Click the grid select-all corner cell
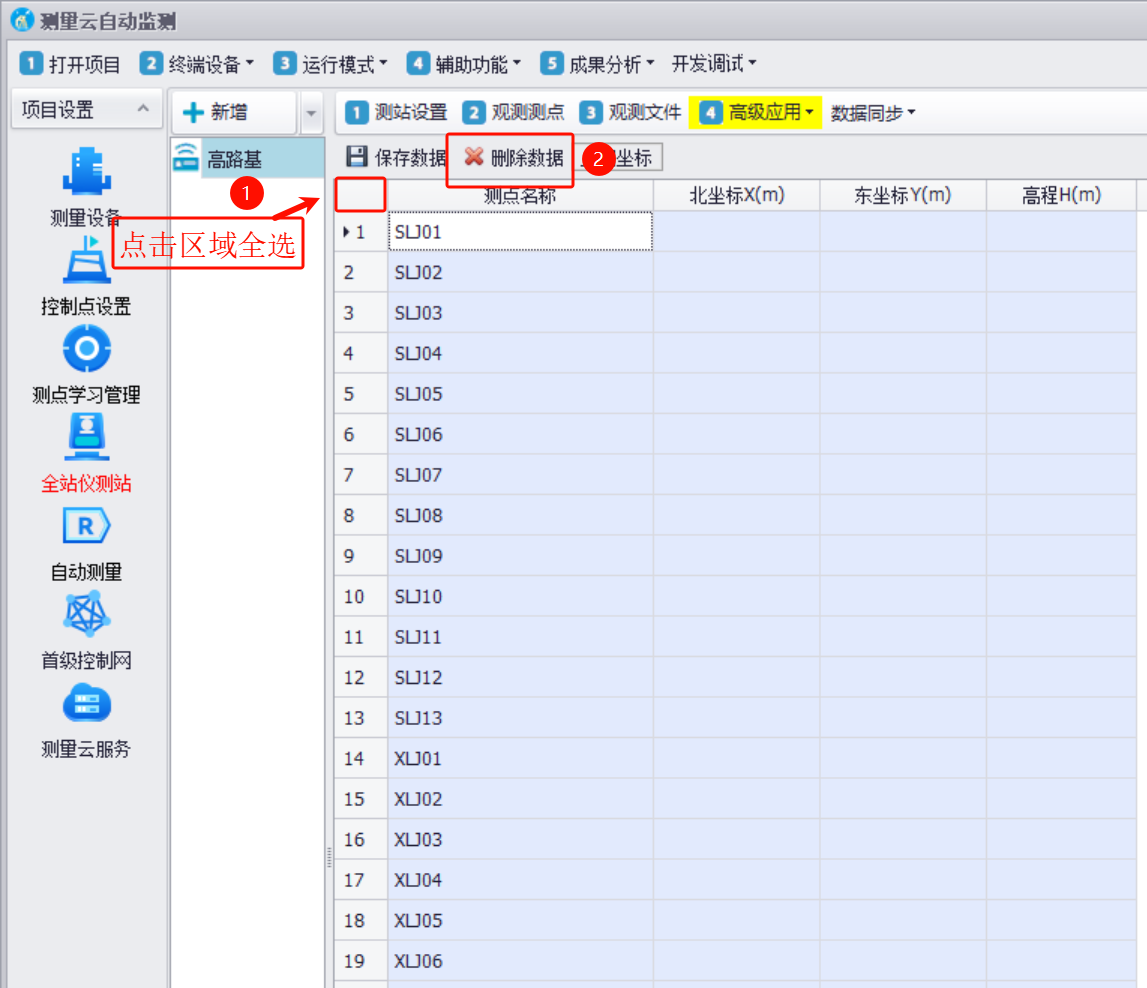The image size is (1147, 988). tap(360, 194)
